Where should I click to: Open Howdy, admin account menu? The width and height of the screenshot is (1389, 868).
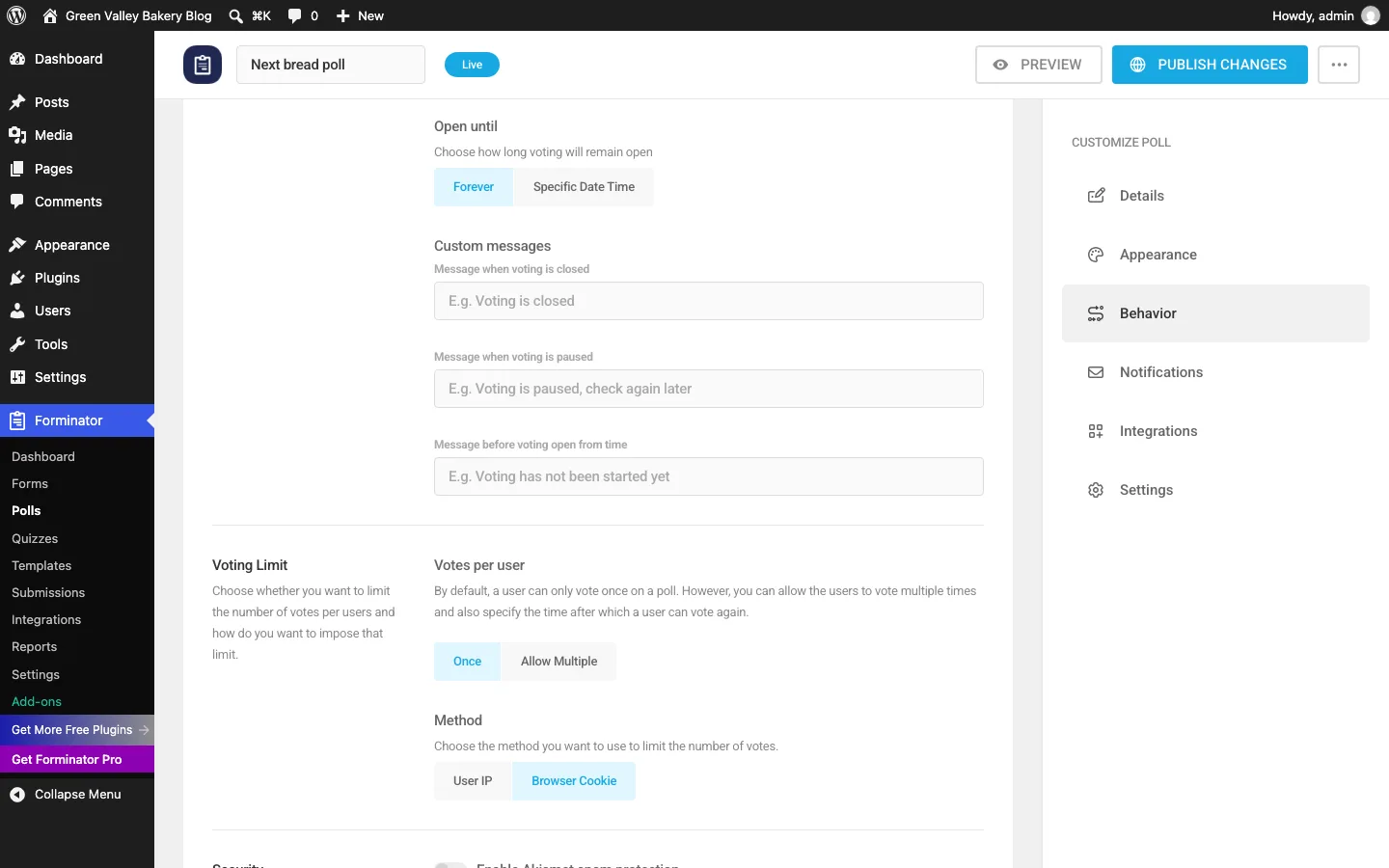pos(1325,15)
